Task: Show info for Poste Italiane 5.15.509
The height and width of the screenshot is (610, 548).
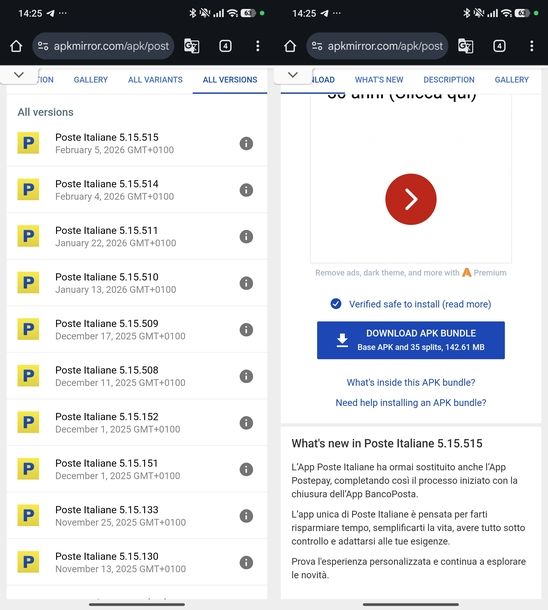Action: coord(246,330)
